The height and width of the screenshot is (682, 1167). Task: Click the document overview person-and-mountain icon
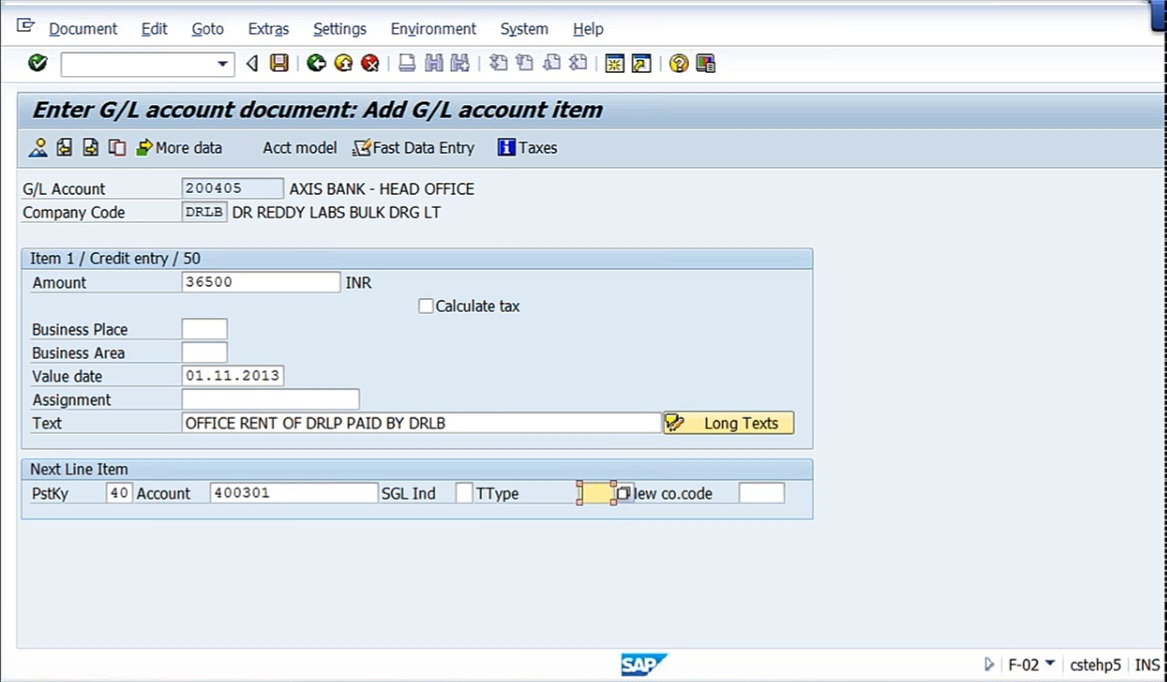[x=38, y=147]
